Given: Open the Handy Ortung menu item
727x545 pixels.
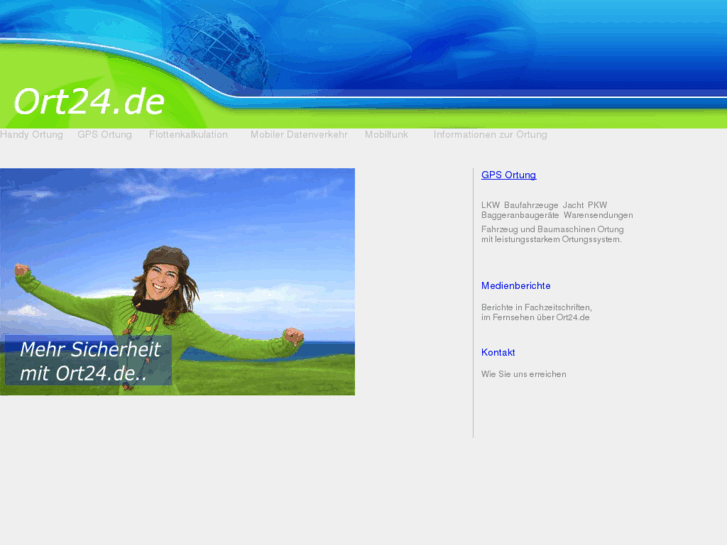Looking at the screenshot, I should (x=32, y=135).
